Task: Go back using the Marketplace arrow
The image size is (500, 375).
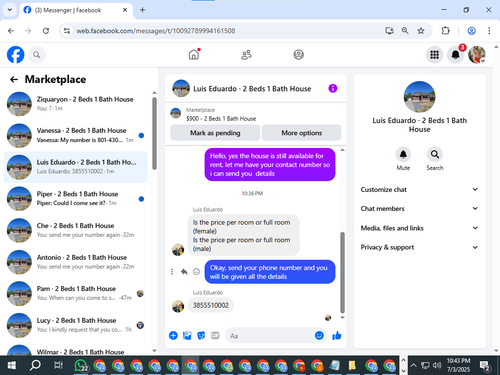Action: (14, 79)
